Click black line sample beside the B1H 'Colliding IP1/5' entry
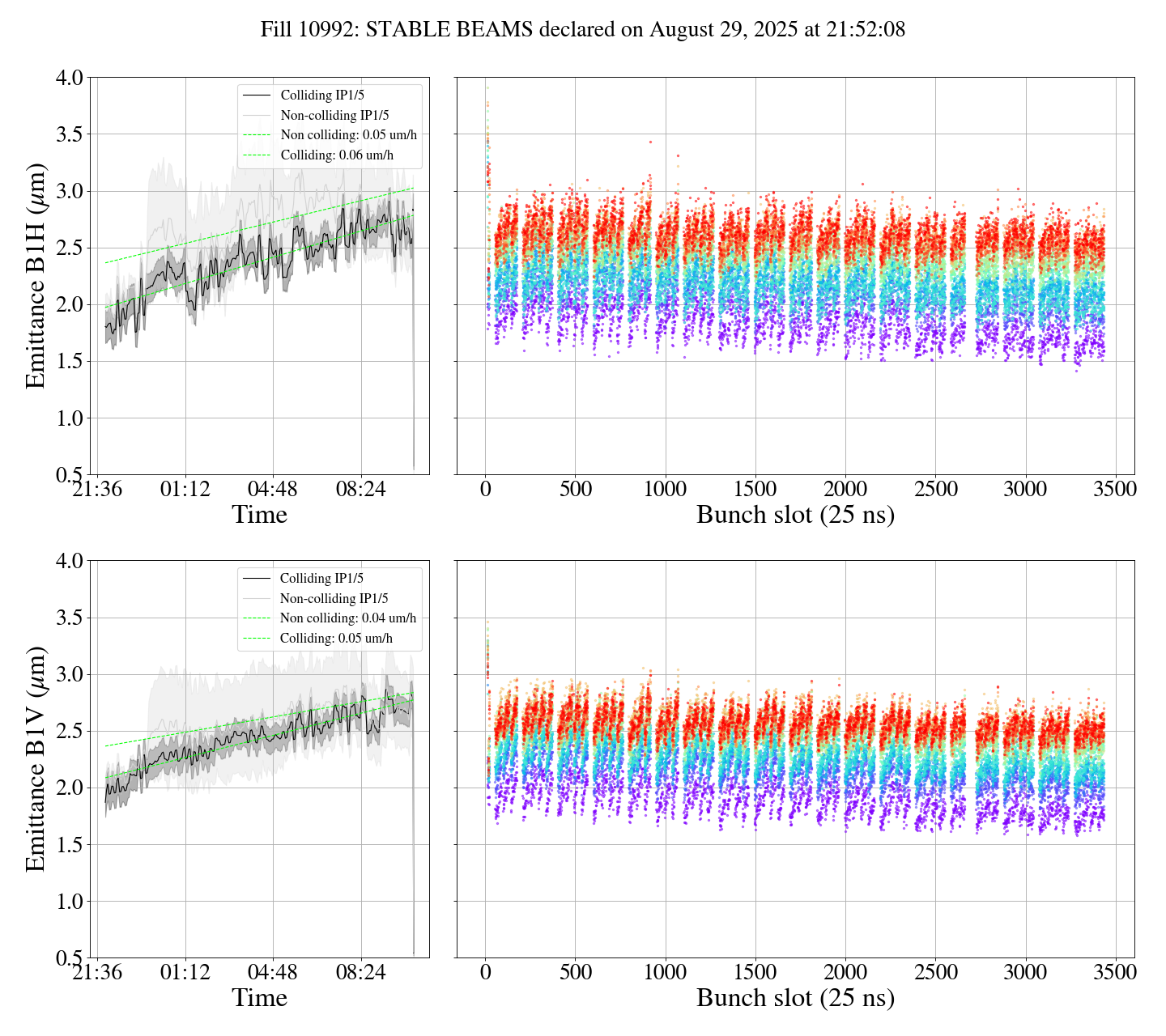The image size is (1166, 1036). click(x=257, y=96)
